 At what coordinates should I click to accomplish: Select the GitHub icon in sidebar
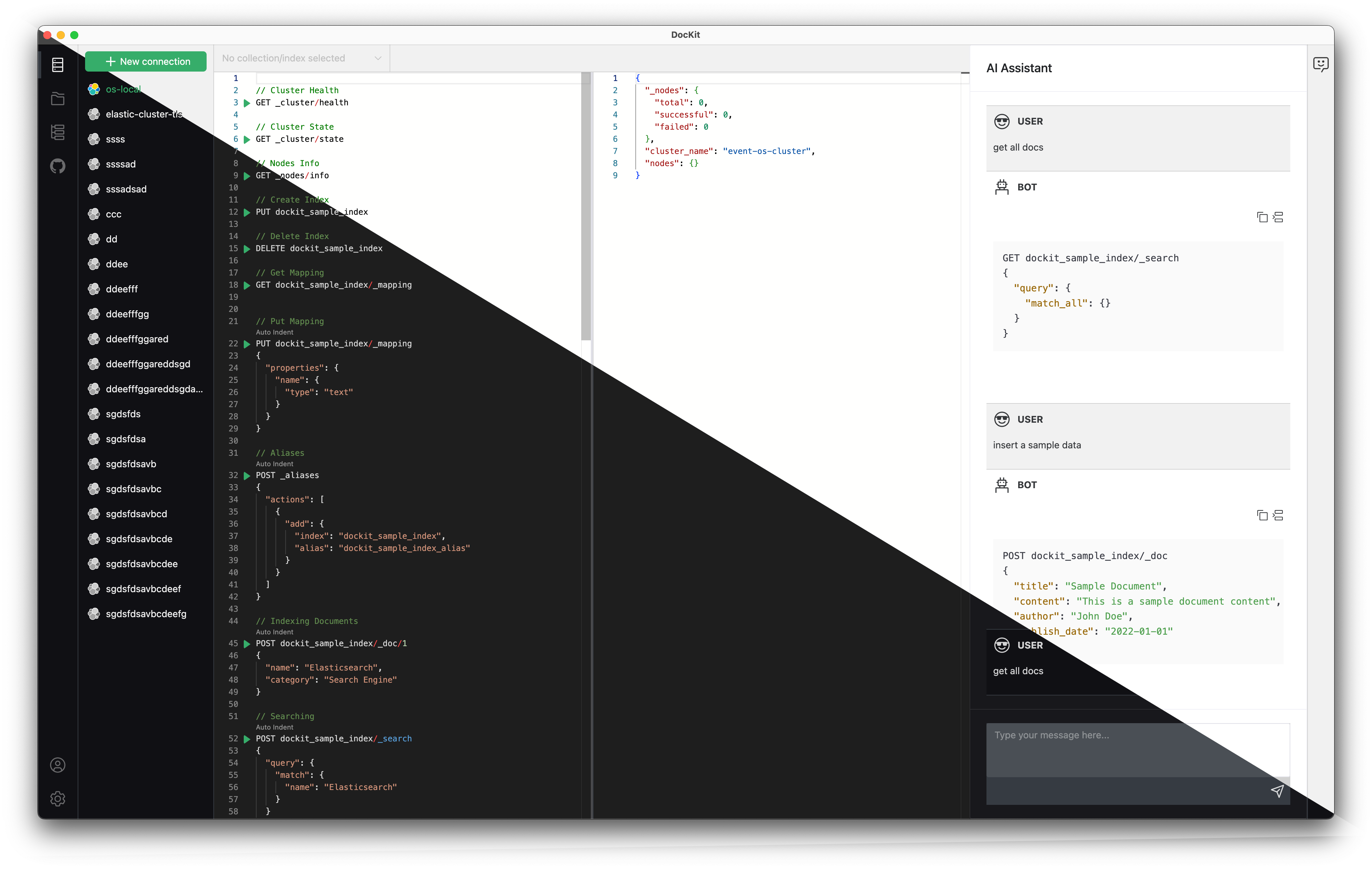[57, 165]
